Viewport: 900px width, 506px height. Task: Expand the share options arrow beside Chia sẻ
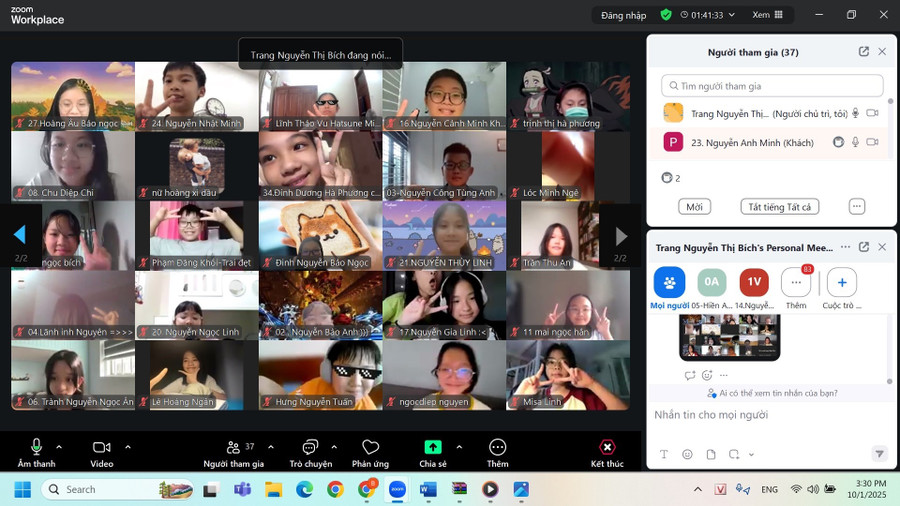tap(458, 447)
